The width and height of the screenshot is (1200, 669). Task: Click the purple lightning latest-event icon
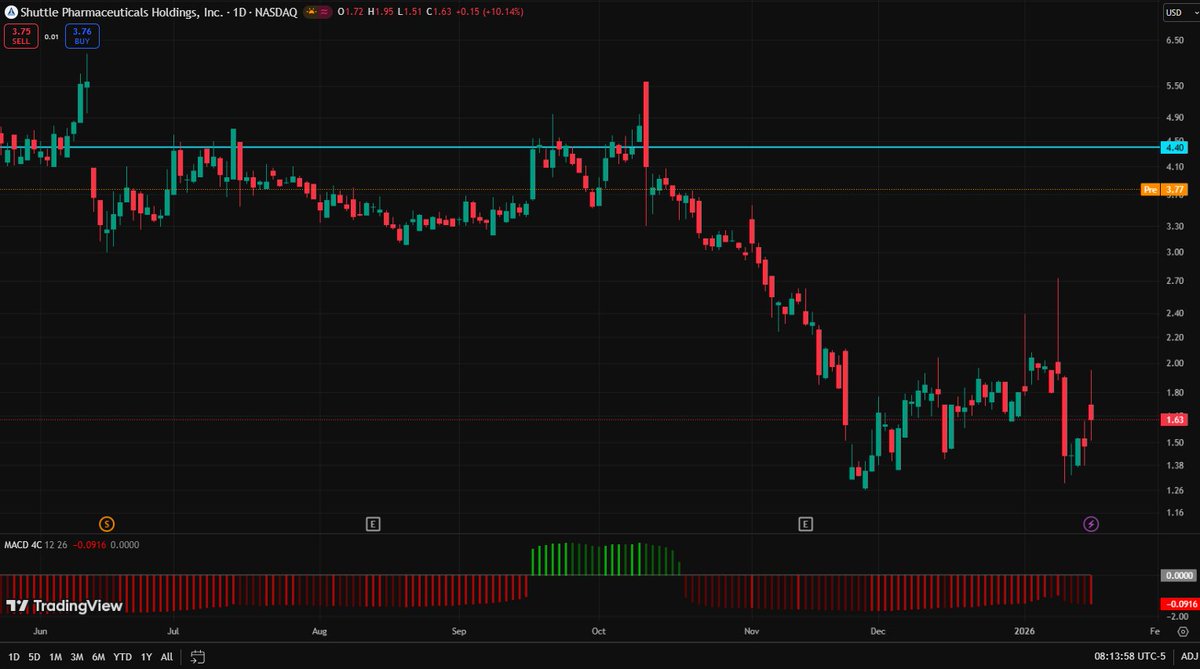tap(1091, 523)
